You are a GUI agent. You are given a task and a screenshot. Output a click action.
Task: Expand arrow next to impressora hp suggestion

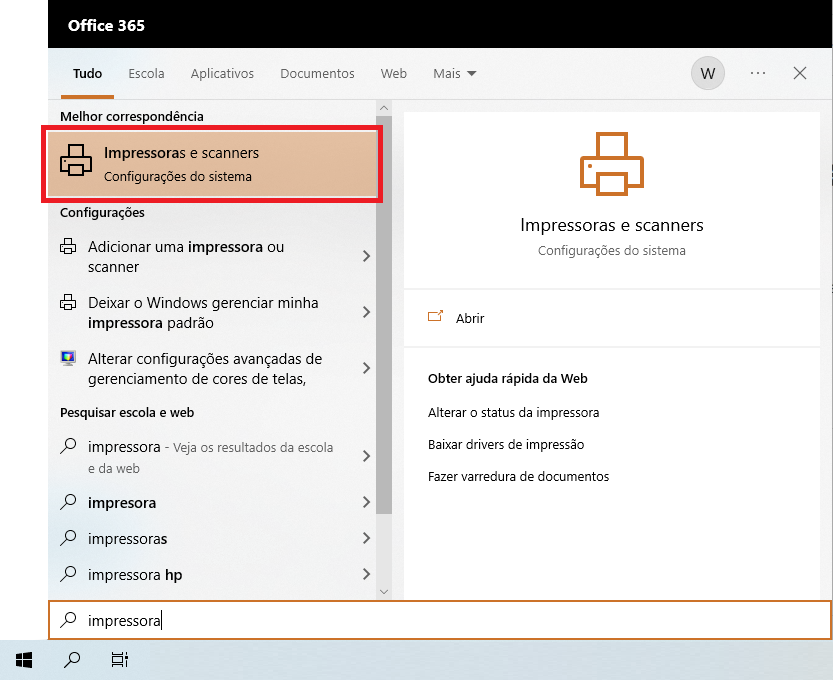pyautogui.click(x=366, y=575)
